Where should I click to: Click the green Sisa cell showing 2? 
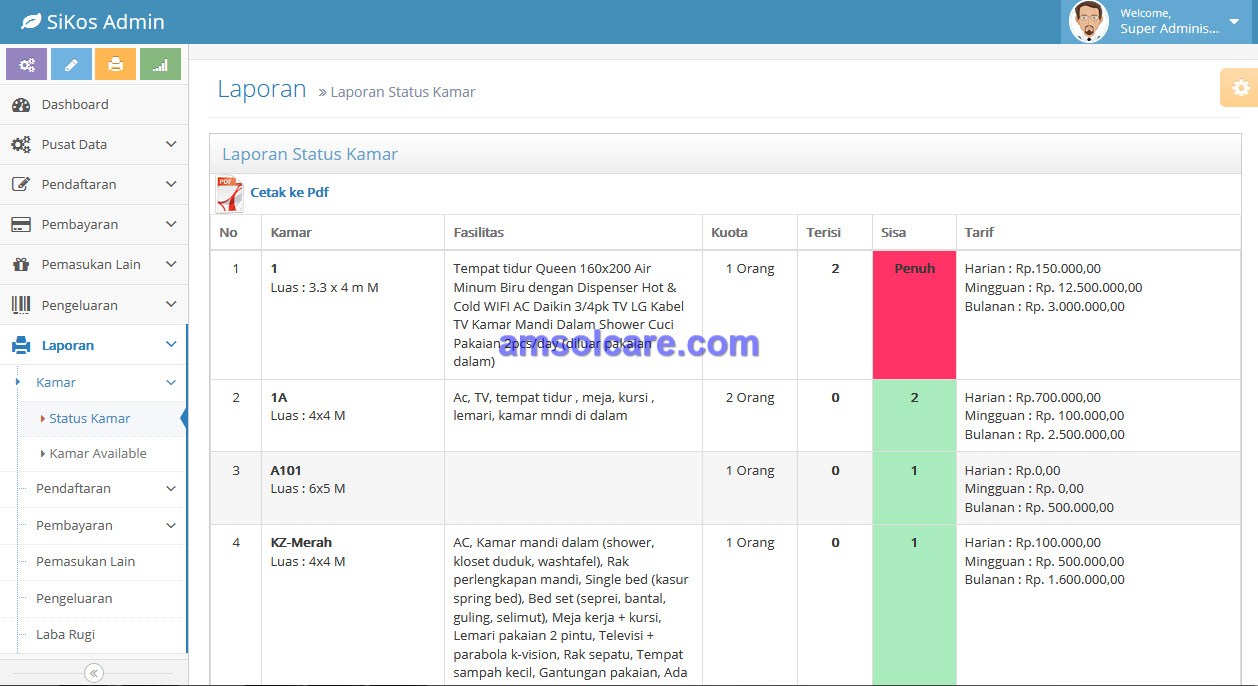[x=914, y=415]
